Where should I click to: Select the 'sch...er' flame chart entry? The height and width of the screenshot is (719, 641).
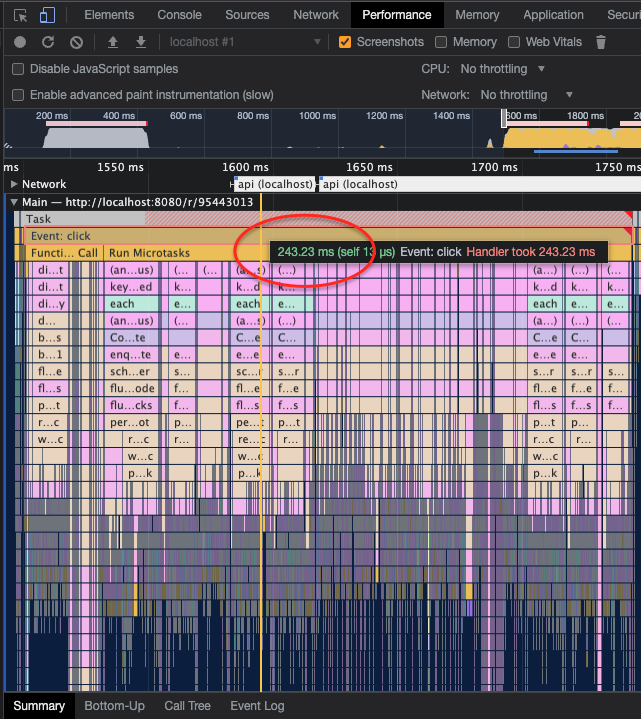(131, 372)
